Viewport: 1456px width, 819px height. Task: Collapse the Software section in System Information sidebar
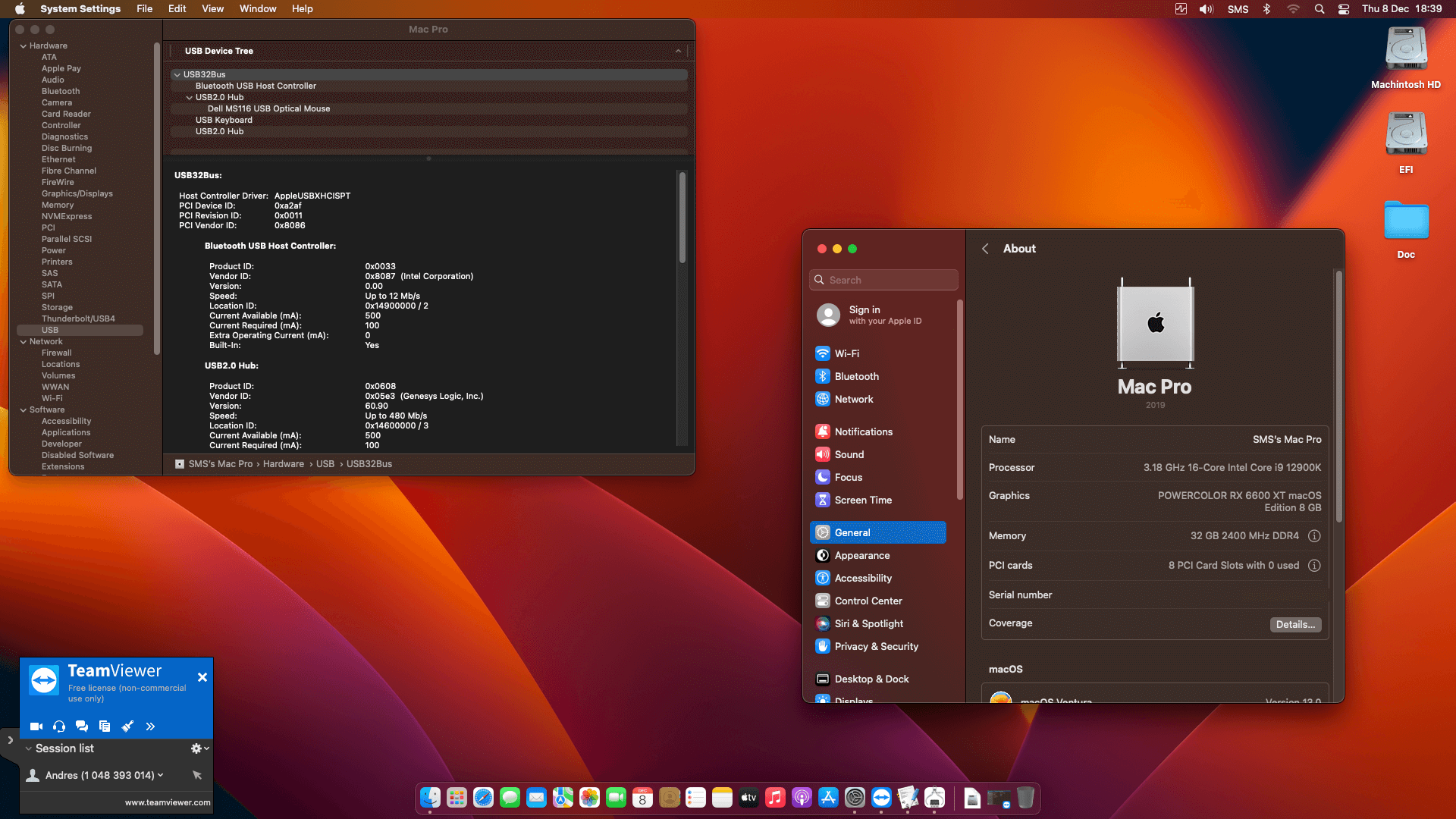coord(24,410)
